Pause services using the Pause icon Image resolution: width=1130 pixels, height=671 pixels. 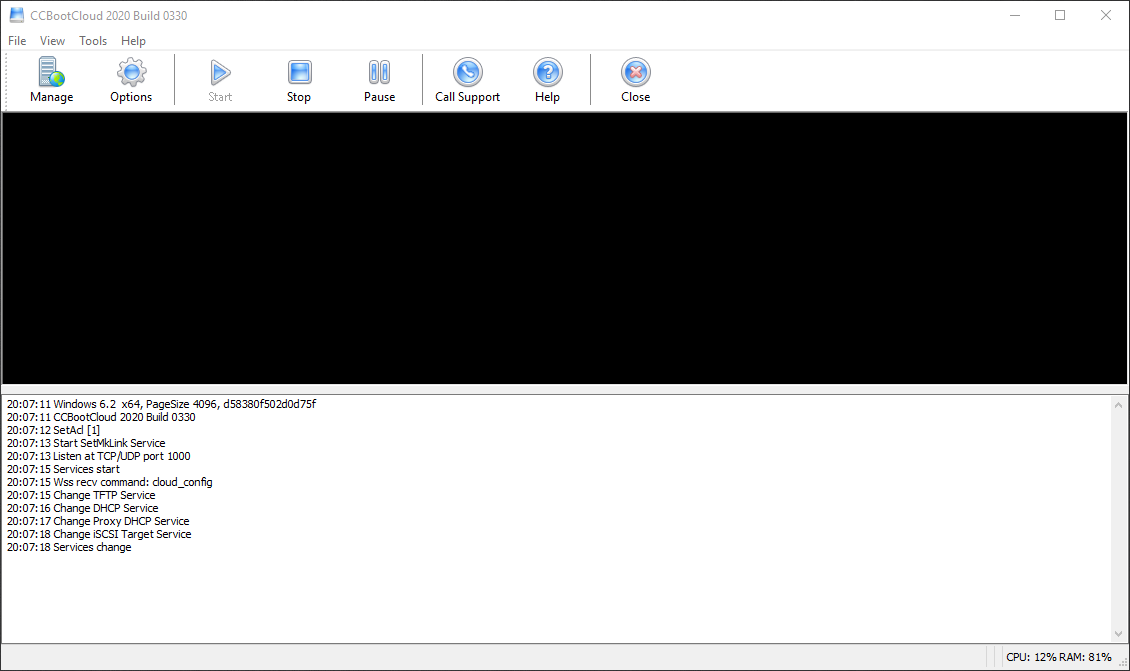click(379, 73)
